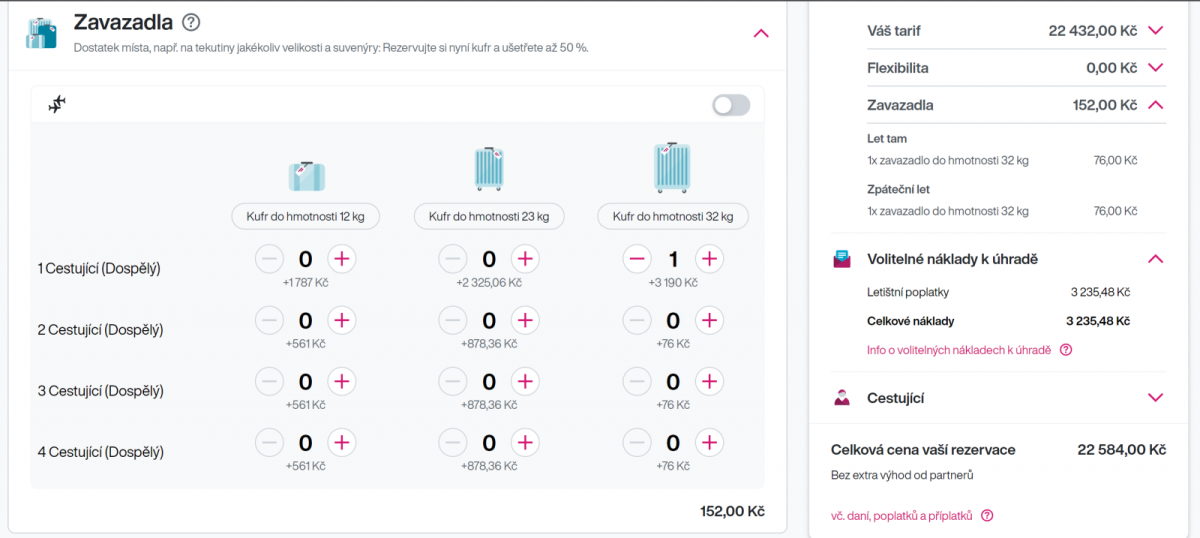1200x538 pixels.
Task: Remove 32 kg bag for passenger 1
Action: click(x=637, y=260)
